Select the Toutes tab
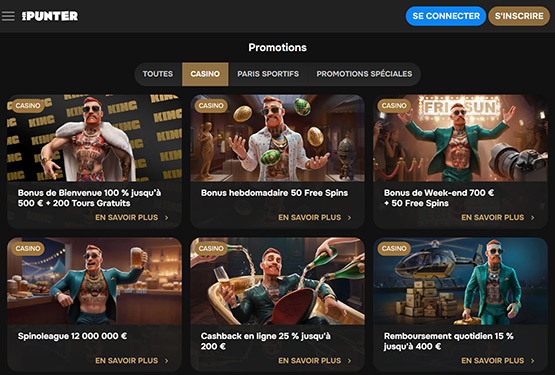Image resolution: width=555 pixels, height=375 pixels. (158, 74)
